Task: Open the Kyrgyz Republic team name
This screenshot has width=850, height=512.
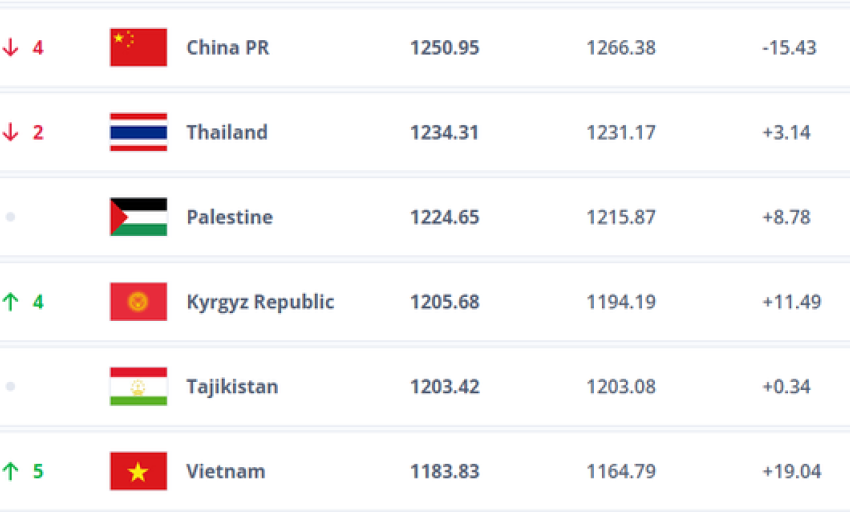Action: point(260,302)
